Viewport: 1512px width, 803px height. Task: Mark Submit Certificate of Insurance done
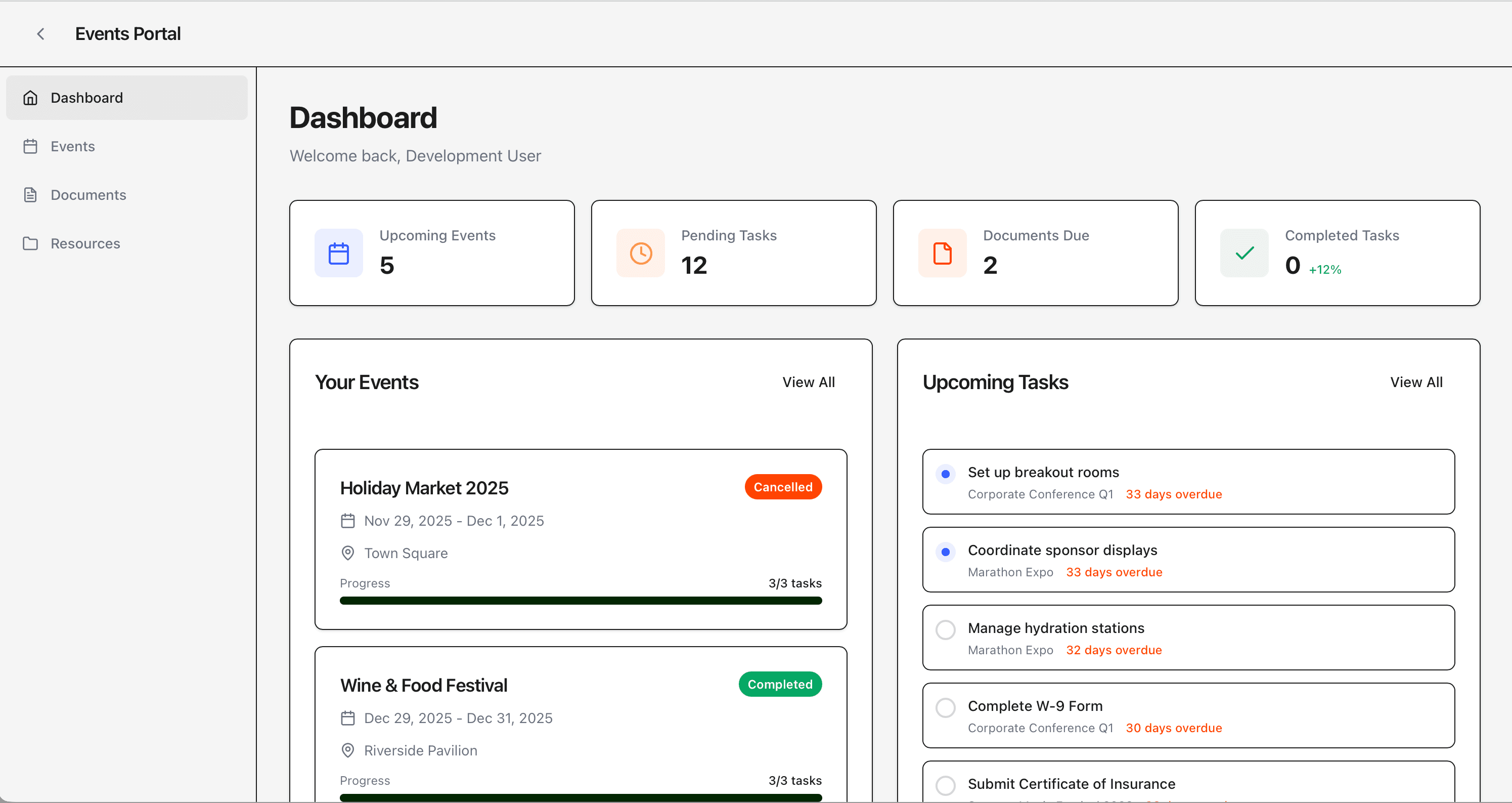pyautogui.click(x=945, y=785)
